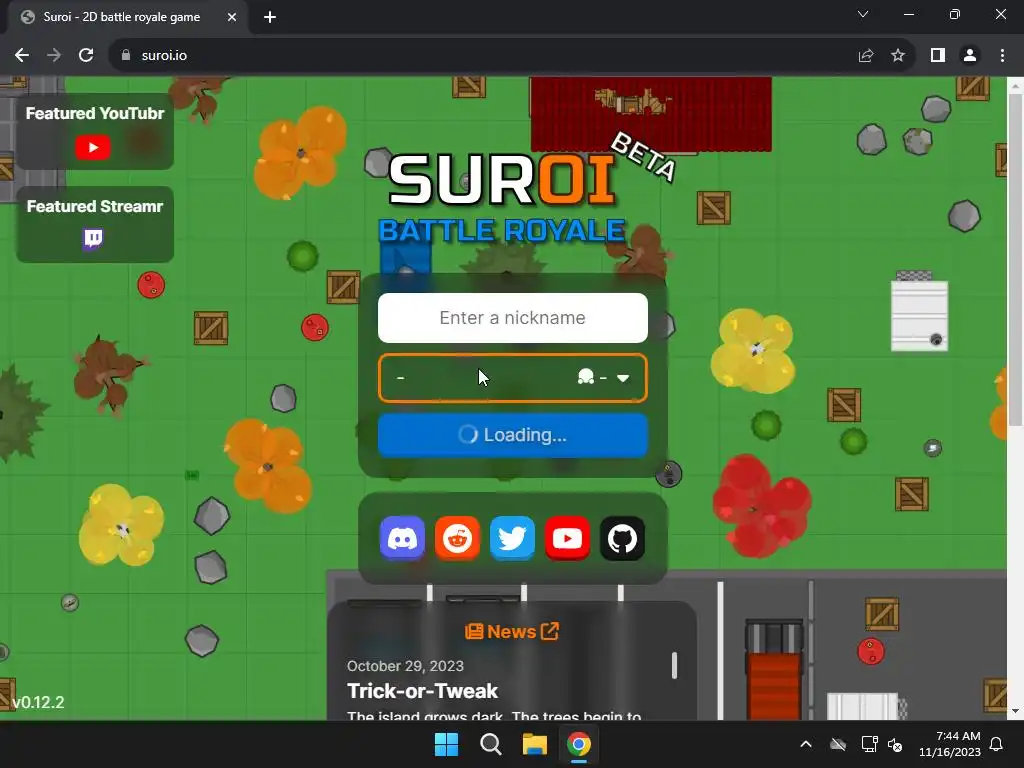Click the v0.12.2 version label

click(x=39, y=703)
